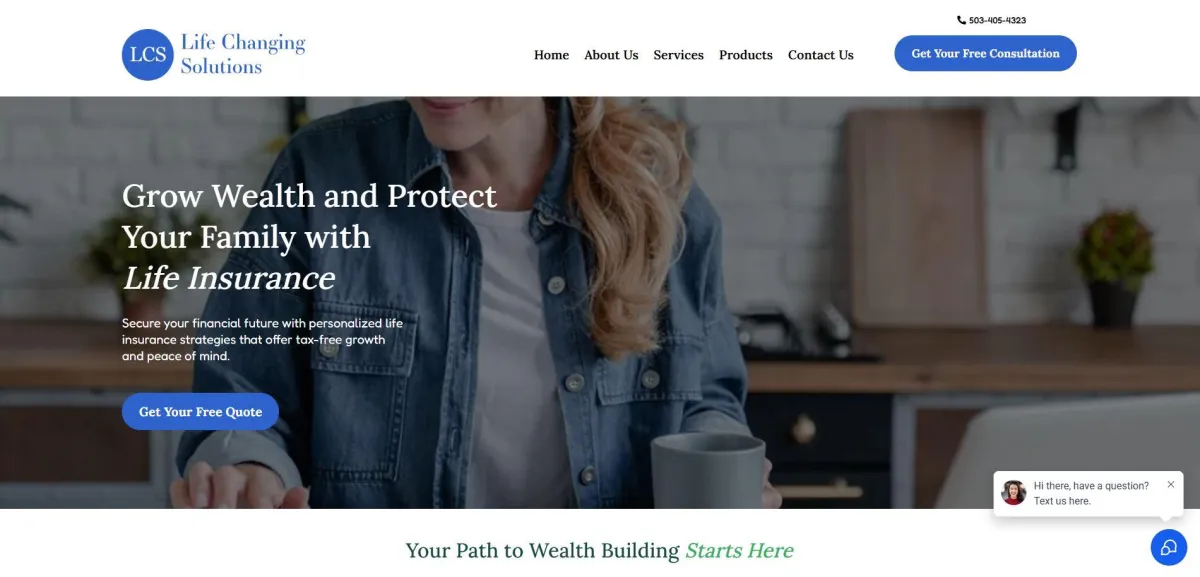Click the Life Changing Solutions logo text

click(x=243, y=54)
